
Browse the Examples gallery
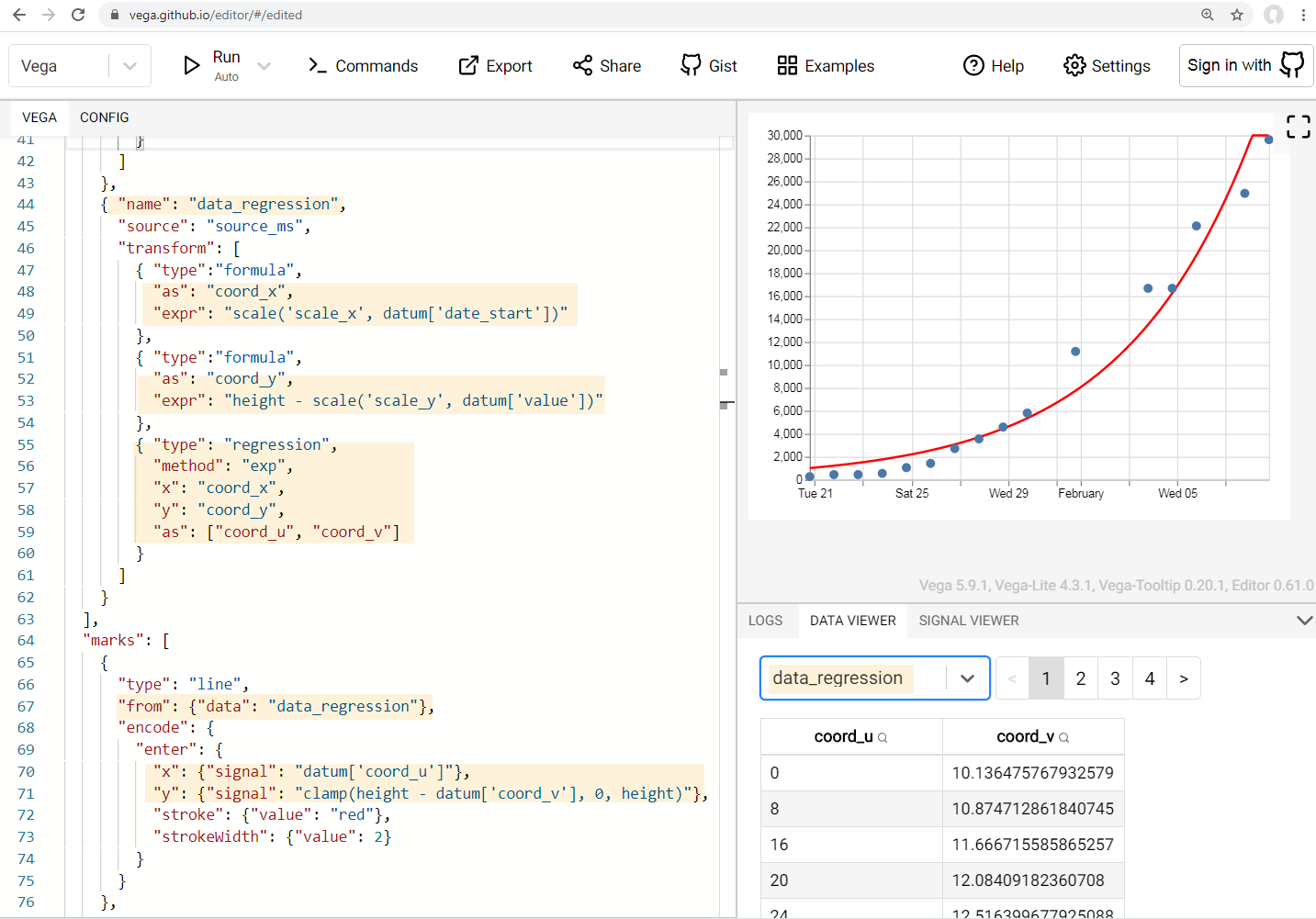[x=824, y=65]
